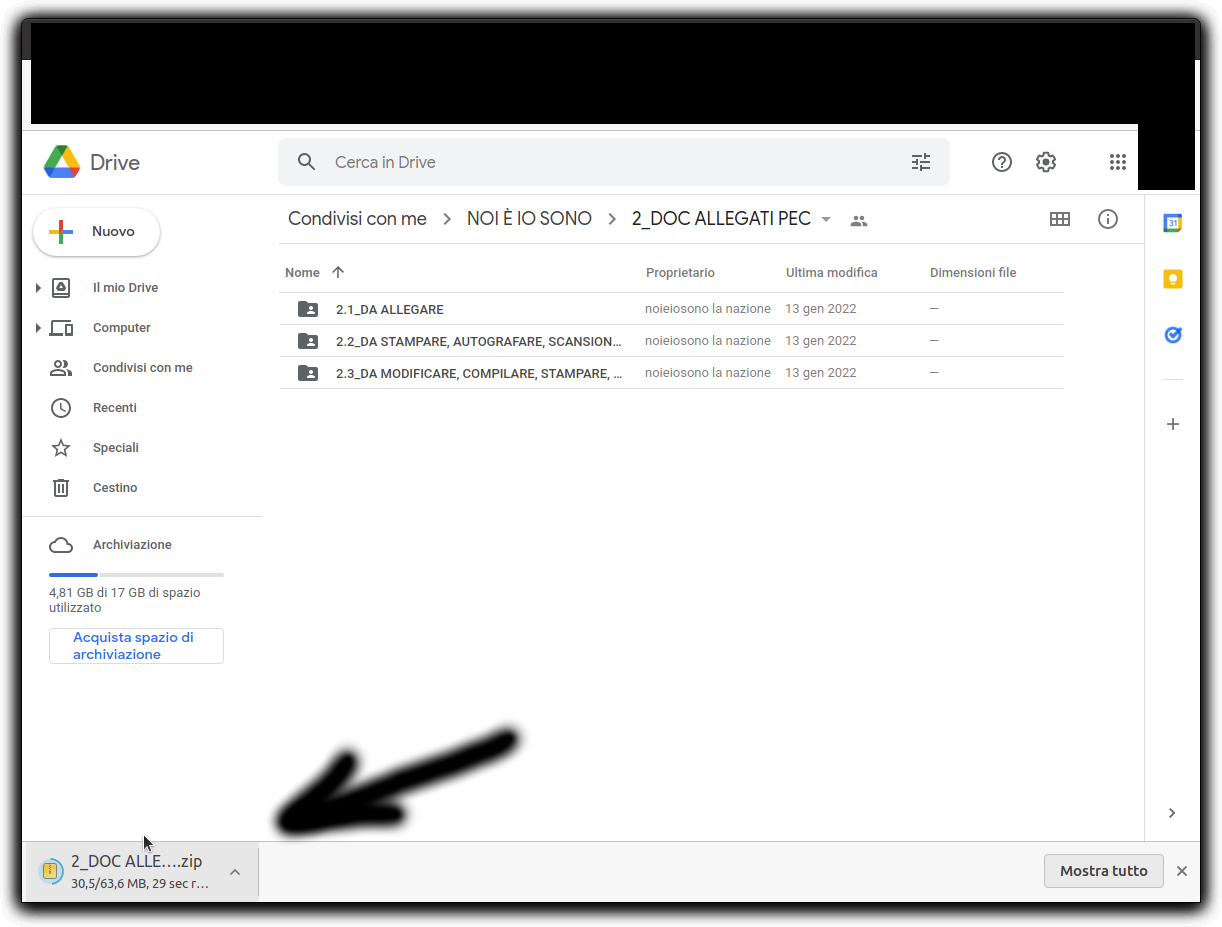Open the info details panel icon
The height and width of the screenshot is (927, 1222).
coord(1108,219)
